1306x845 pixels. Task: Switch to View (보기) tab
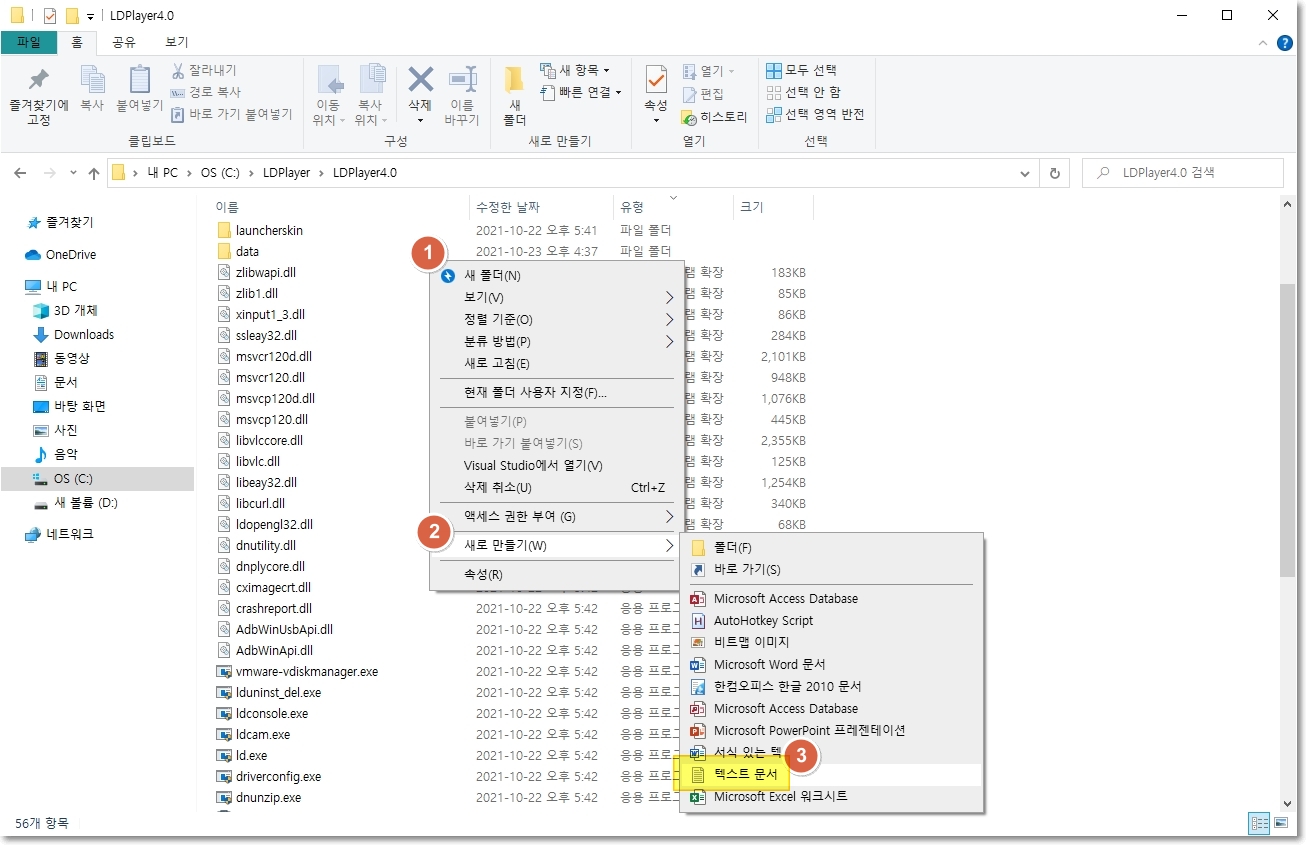click(176, 42)
